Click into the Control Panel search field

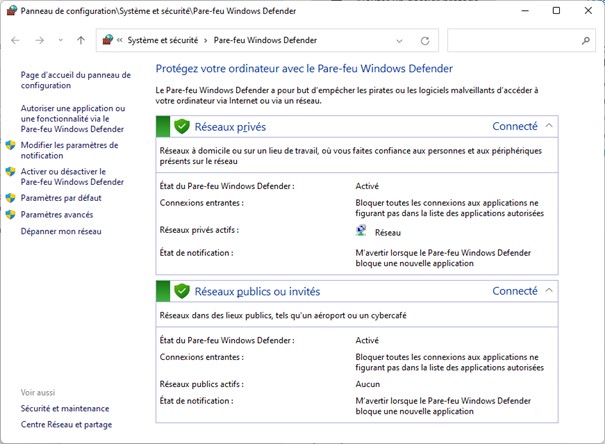pyautogui.click(x=510, y=41)
